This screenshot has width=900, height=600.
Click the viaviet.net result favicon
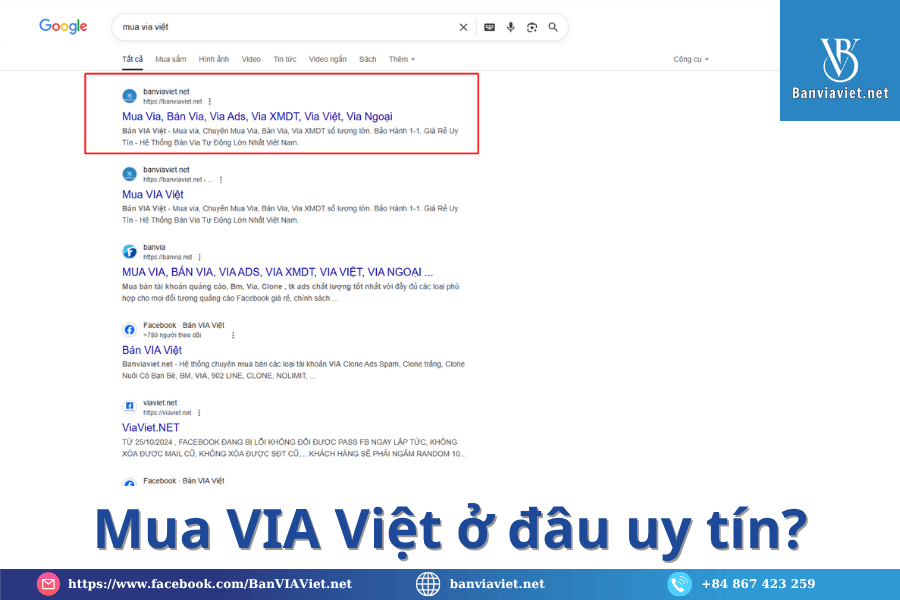coord(130,407)
